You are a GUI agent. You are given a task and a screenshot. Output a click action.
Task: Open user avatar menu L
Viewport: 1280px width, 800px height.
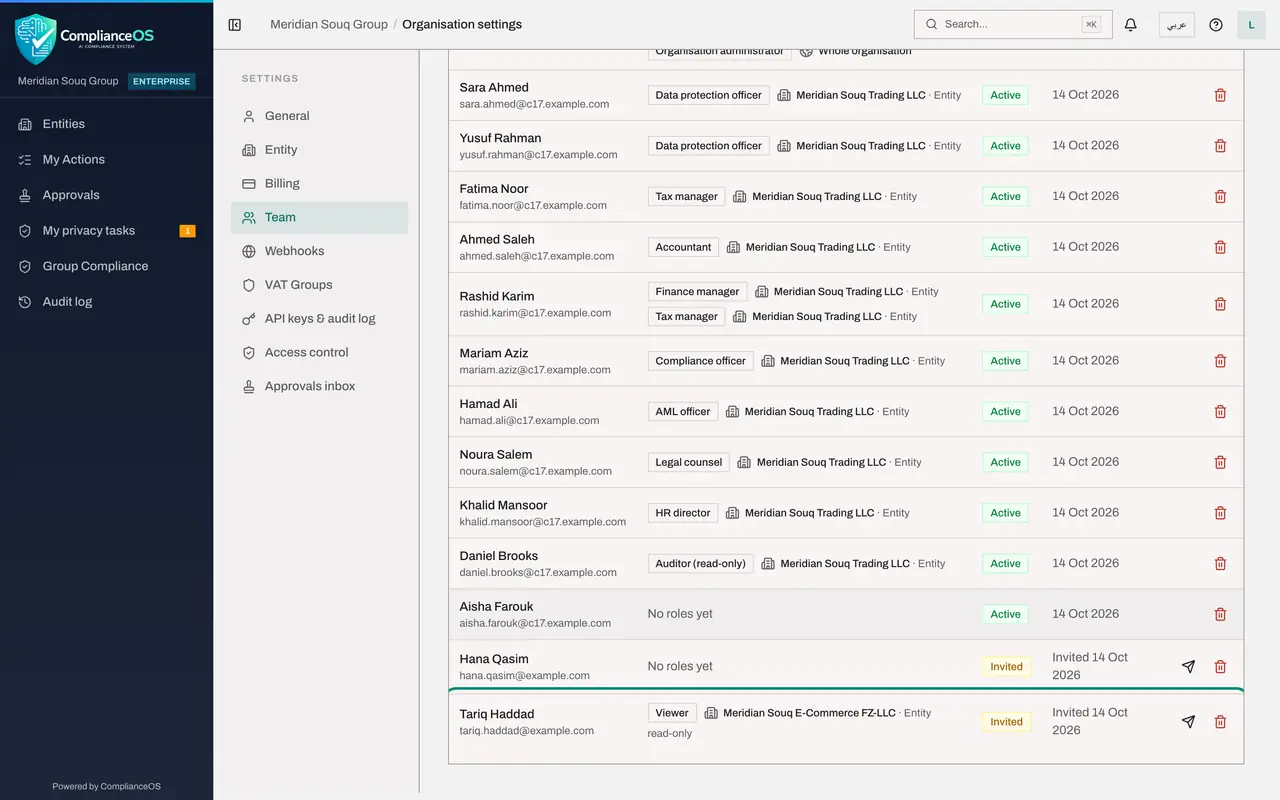tap(1251, 25)
